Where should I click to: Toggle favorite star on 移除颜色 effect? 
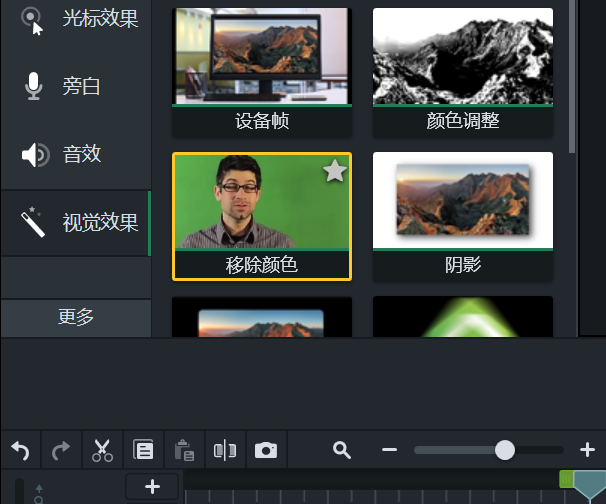point(335,172)
